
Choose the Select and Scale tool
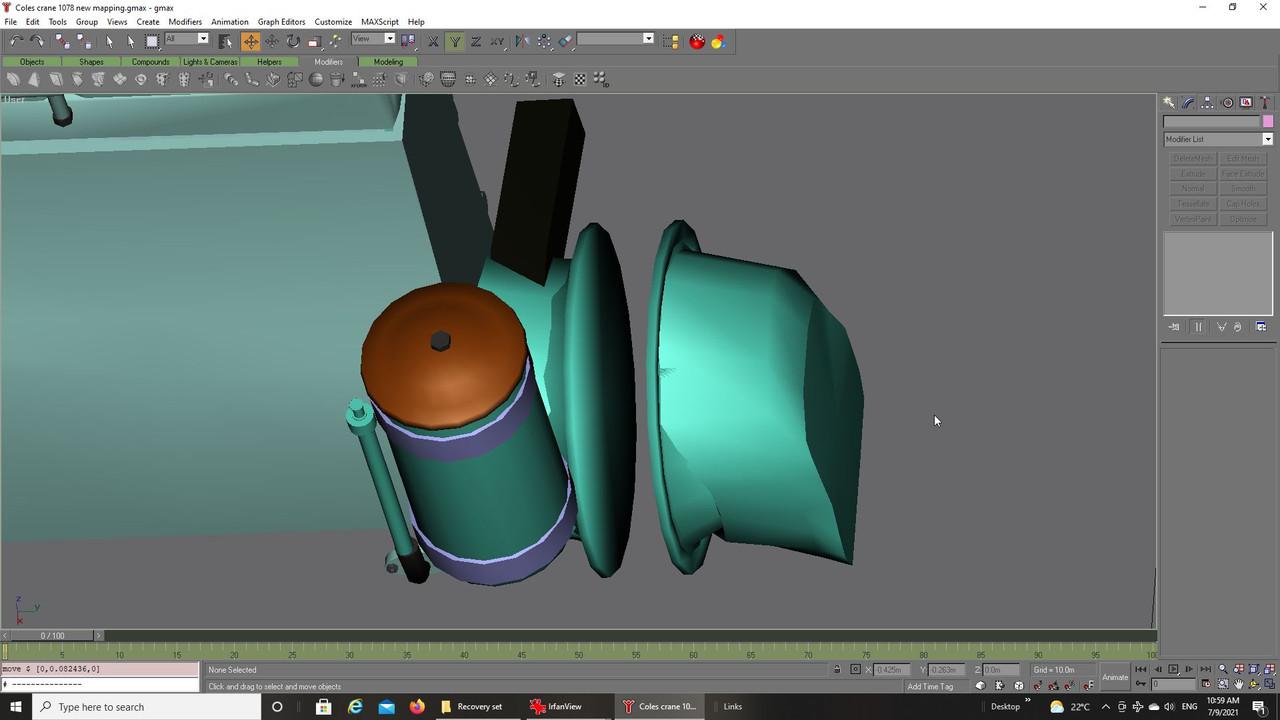313,41
